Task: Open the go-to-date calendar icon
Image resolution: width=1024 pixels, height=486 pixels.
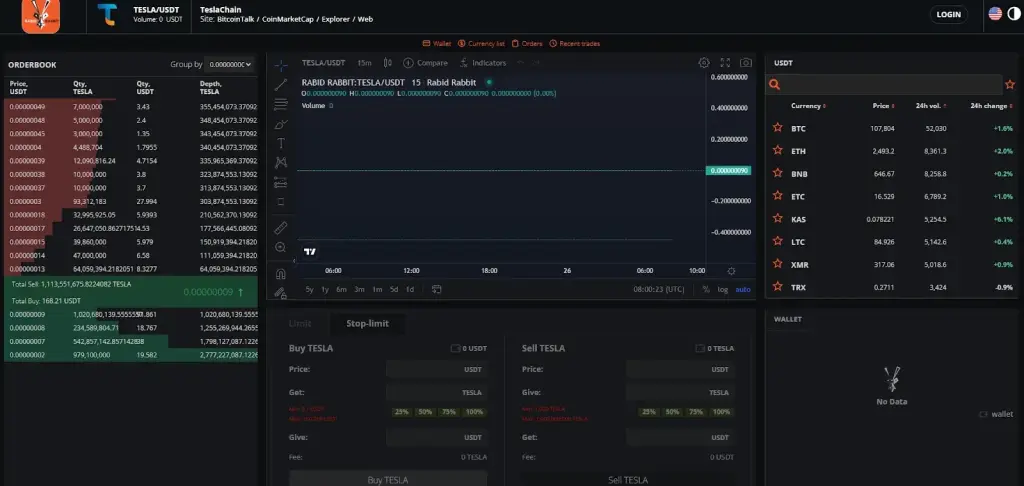Action: click(437, 289)
